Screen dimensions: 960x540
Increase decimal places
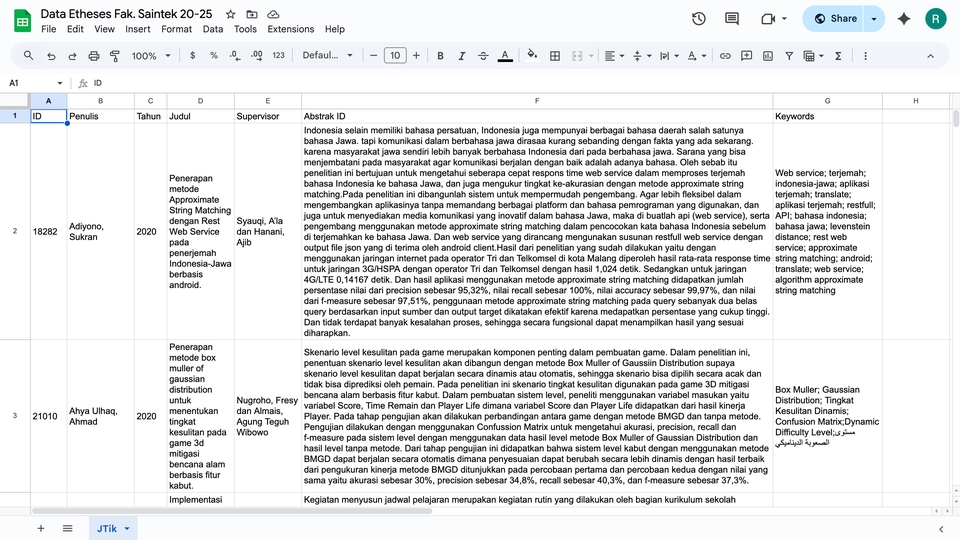pyautogui.click(x=257, y=56)
